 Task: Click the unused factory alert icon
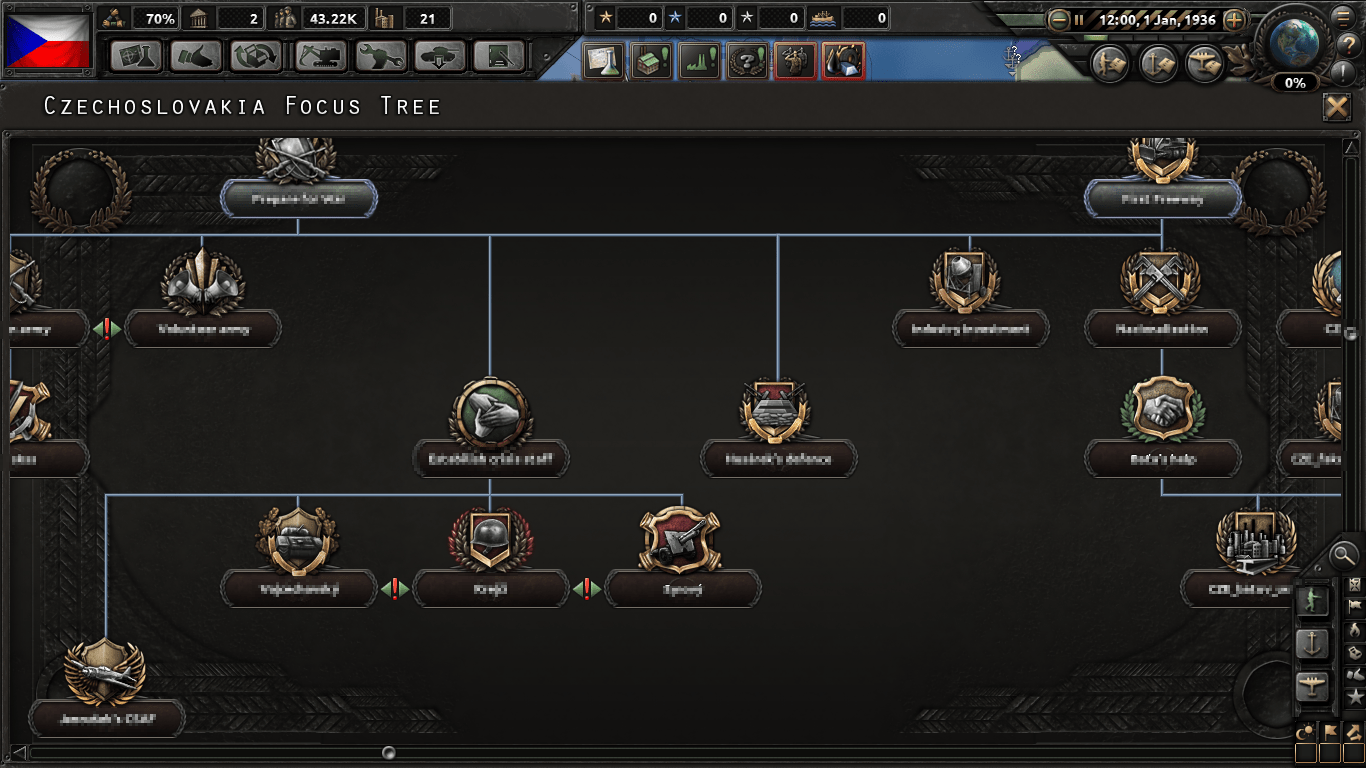click(652, 61)
